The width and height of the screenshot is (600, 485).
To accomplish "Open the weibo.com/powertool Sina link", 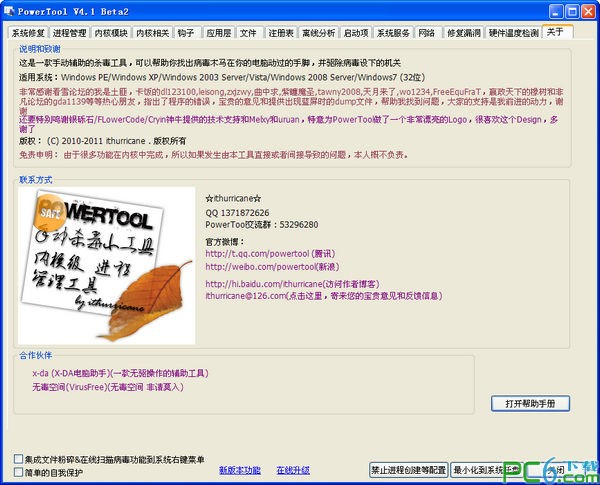I will coord(272,266).
